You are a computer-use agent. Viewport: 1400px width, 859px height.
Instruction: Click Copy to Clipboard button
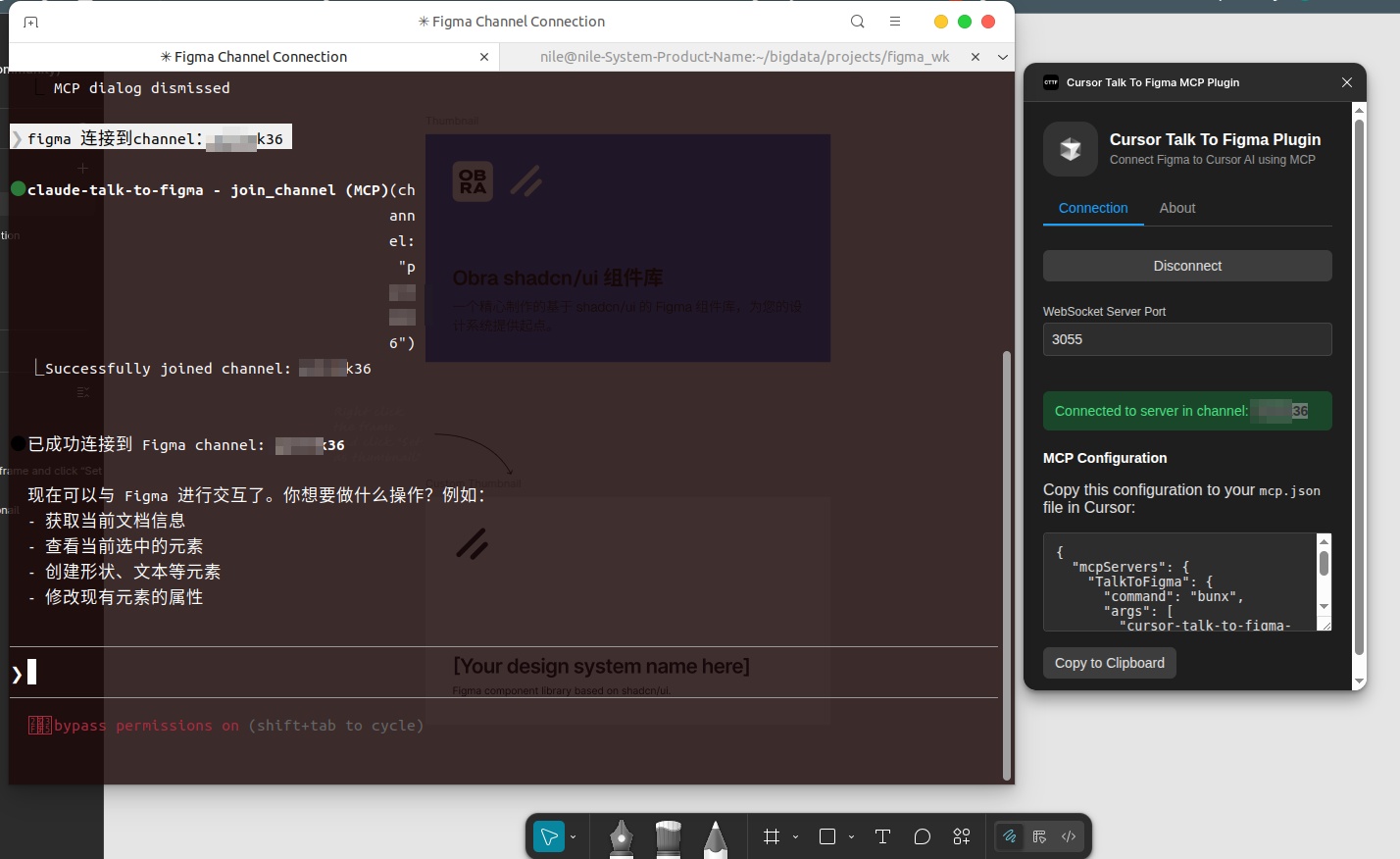1109,663
